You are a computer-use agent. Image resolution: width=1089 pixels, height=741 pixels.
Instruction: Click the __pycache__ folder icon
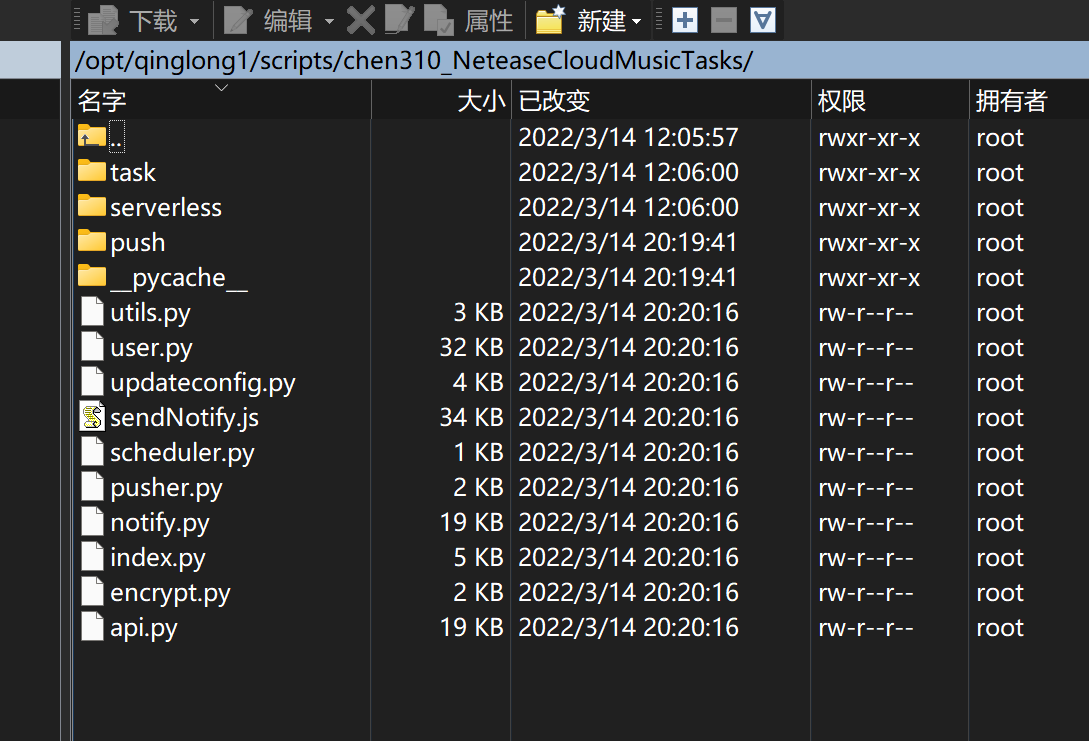click(x=91, y=276)
